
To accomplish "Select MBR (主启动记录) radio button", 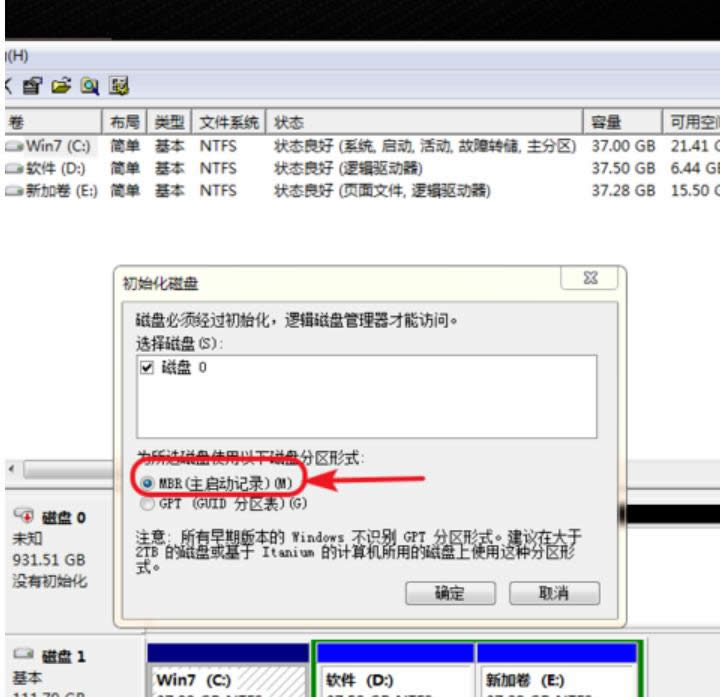I will (x=148, y=482).
